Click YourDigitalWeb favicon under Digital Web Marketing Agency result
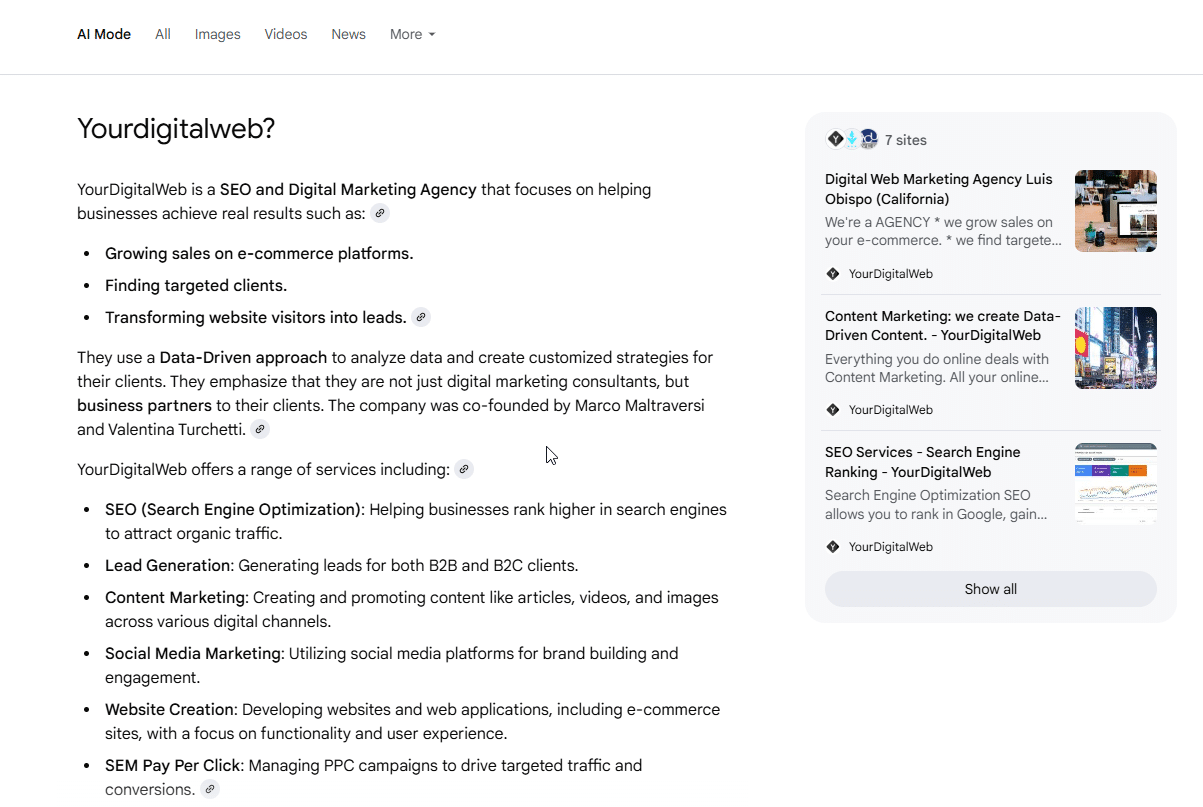Viewport: 1203px width, 807px height. (x=833, y=274)
